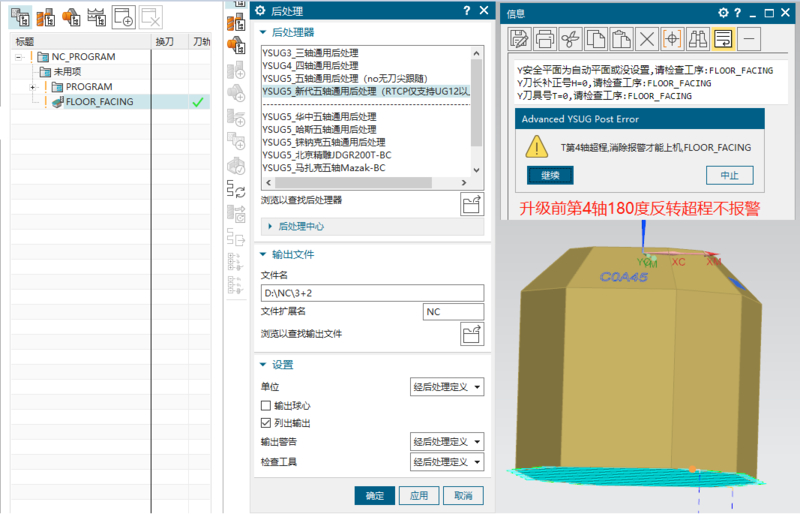Click the add-window icon with plus
This screenshot has height=514, width=800.
tap(124, 17)
